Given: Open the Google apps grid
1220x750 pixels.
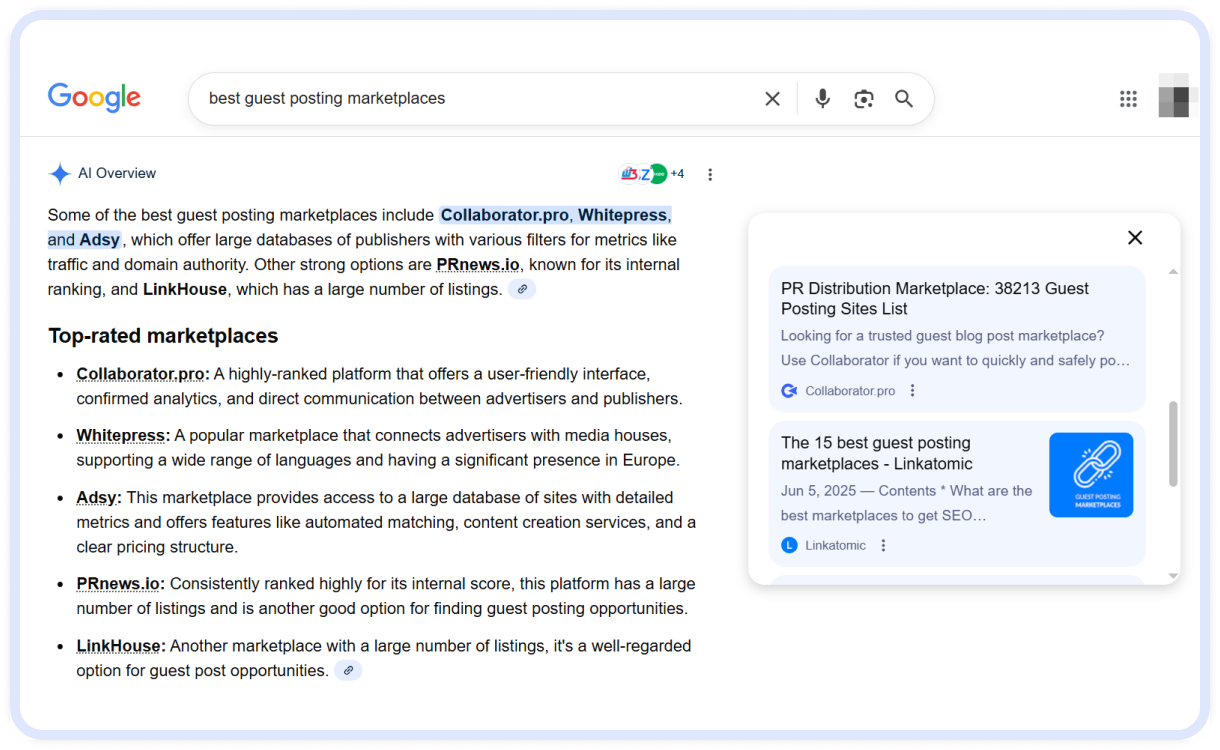Looking at the screenshot, I should point(1128,99).
